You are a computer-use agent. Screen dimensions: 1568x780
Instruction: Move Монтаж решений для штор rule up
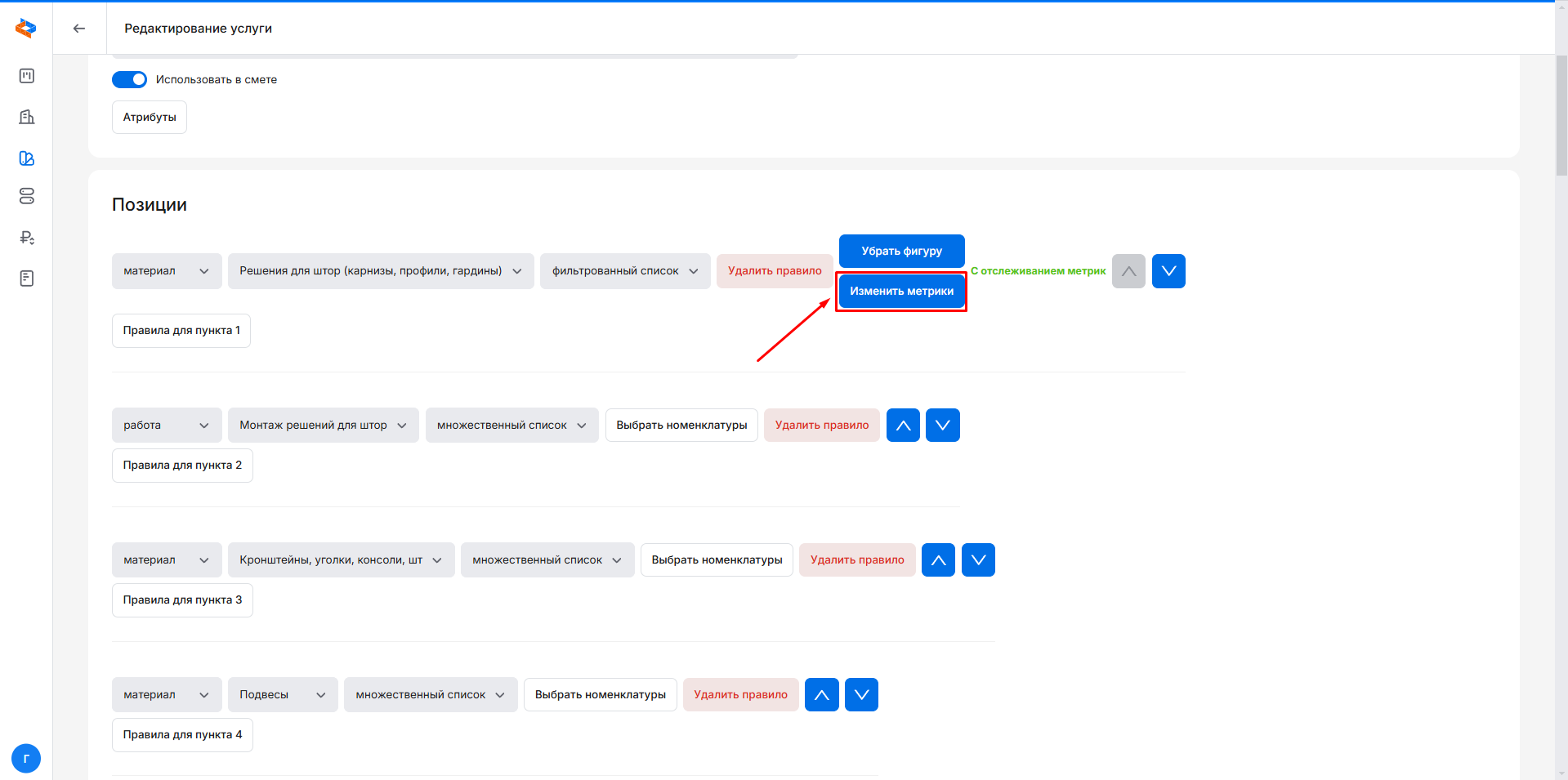[903, 426]
